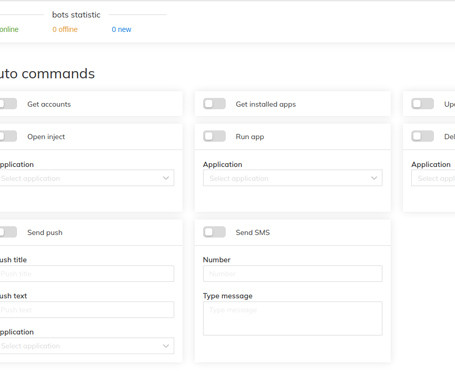The image size is (455, 380).
Task: Toggle the Open inject switch
Action: pos(8,136)
